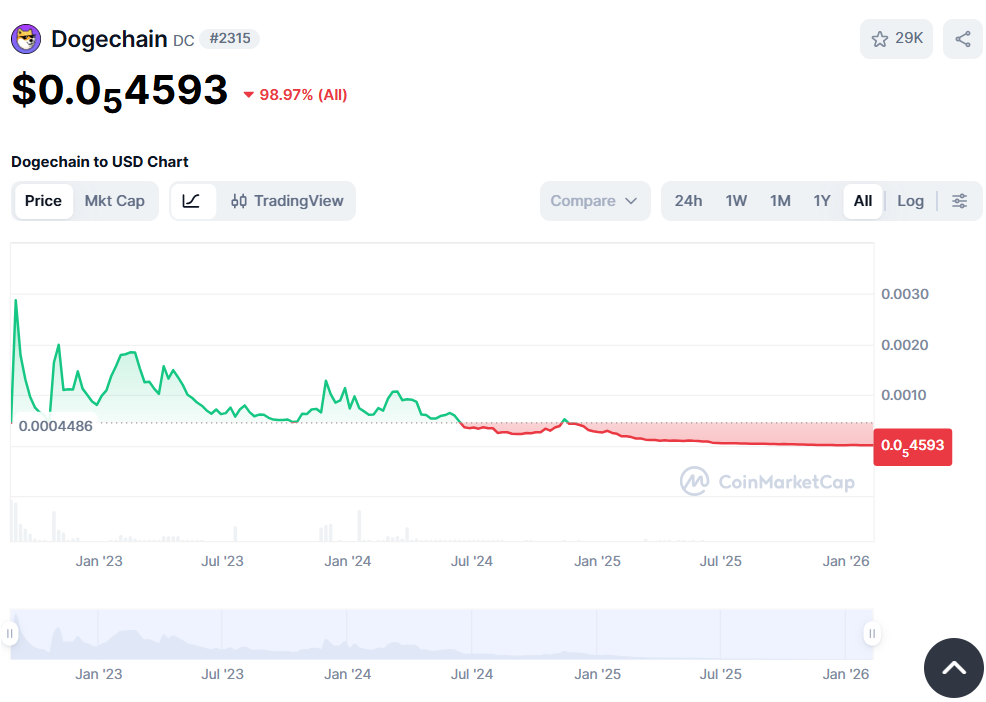Add Dogechain to watchlist via star button
The width and height of the screenshot is (986, 702).
tap(896, 39)
